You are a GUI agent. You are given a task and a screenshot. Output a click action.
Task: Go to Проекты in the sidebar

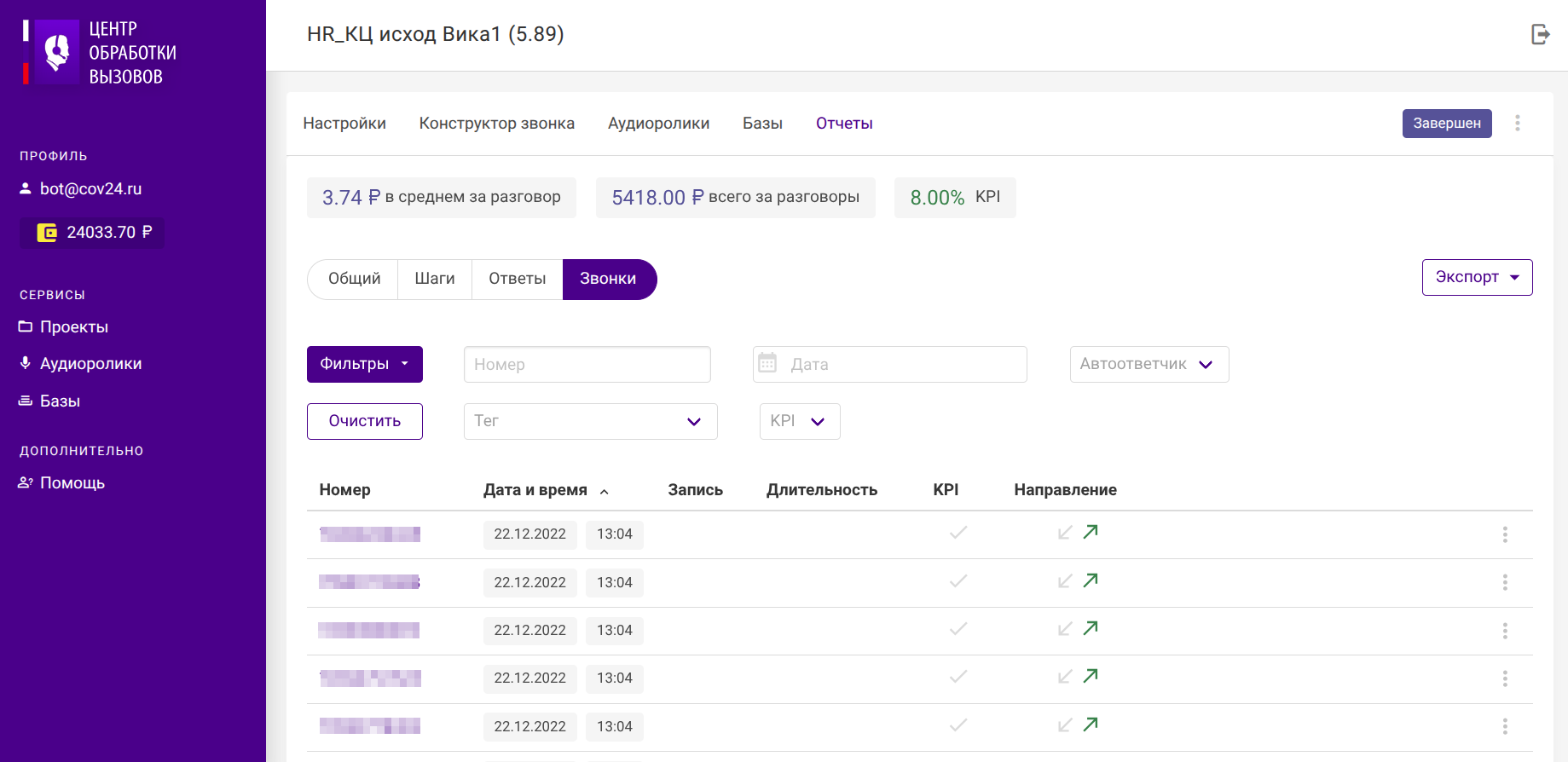(64, 327)
